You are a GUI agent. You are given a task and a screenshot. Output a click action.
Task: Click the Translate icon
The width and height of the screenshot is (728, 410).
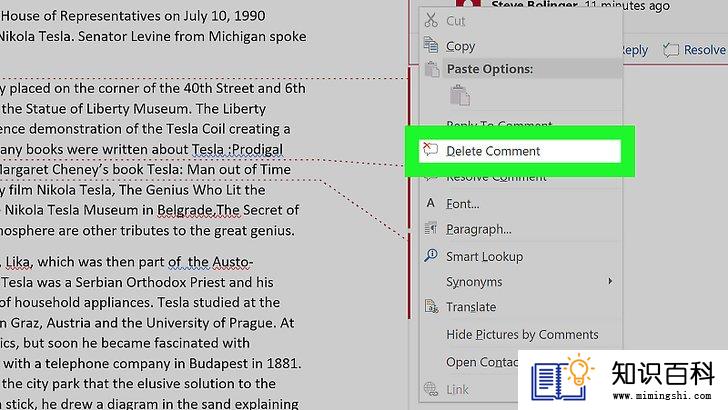[x=431, y=306]
